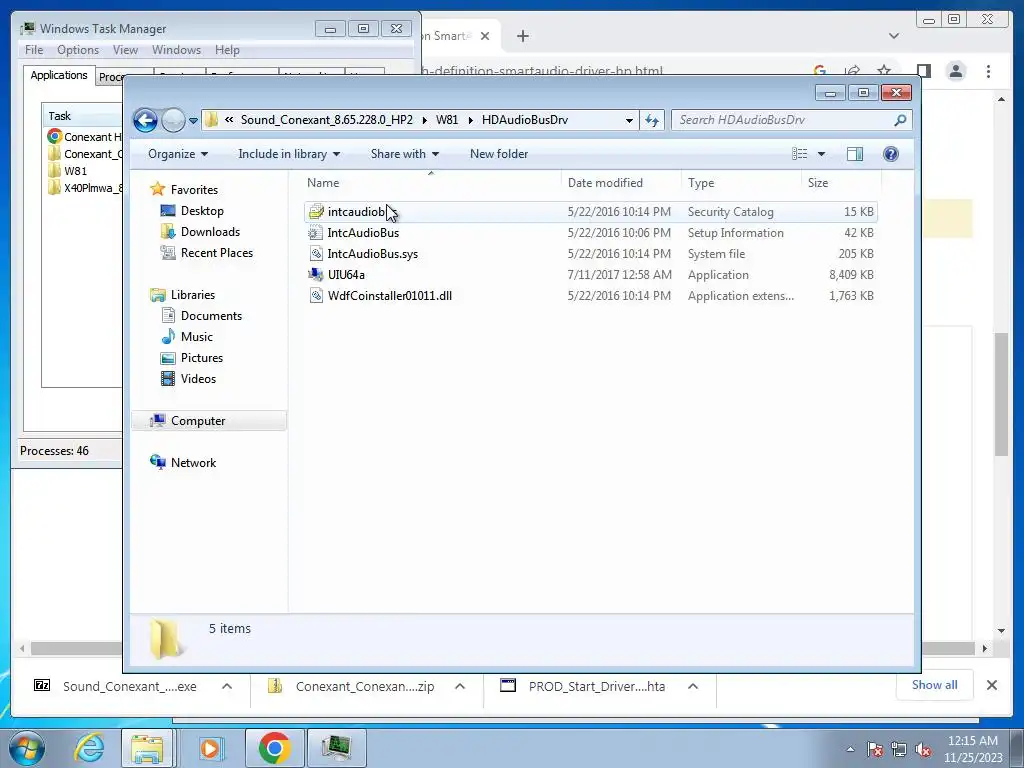Select the IntcAudioBus setup information file icon
Viewport: 1024px width, 768px height.
(316, 232)
